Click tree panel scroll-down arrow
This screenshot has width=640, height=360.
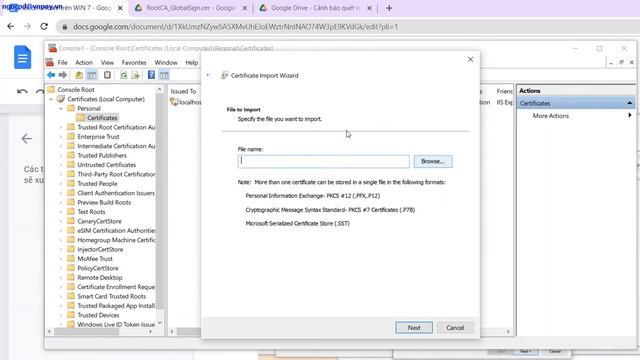click(160, 323)
